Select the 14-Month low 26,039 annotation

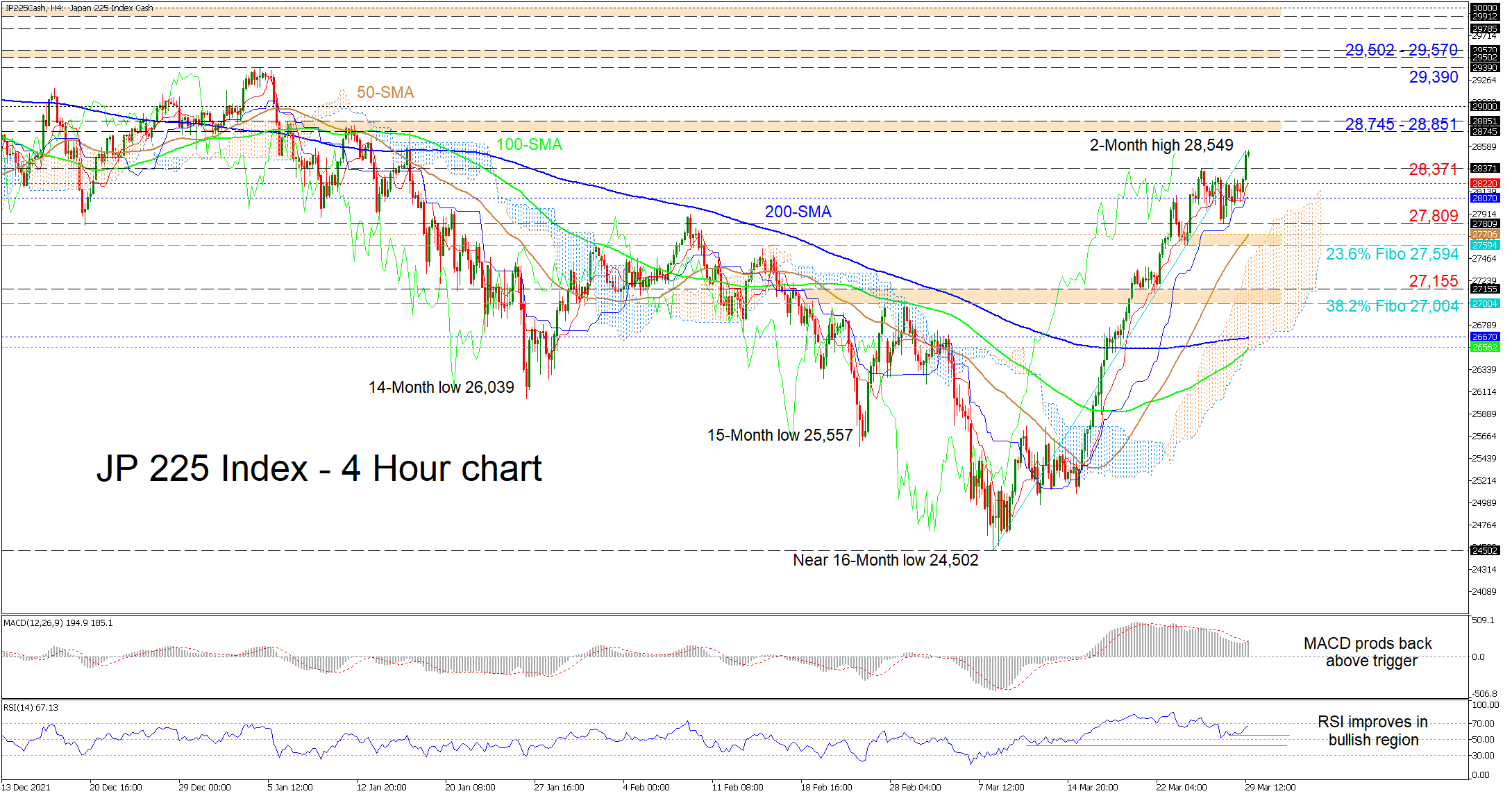coord(441,387)
